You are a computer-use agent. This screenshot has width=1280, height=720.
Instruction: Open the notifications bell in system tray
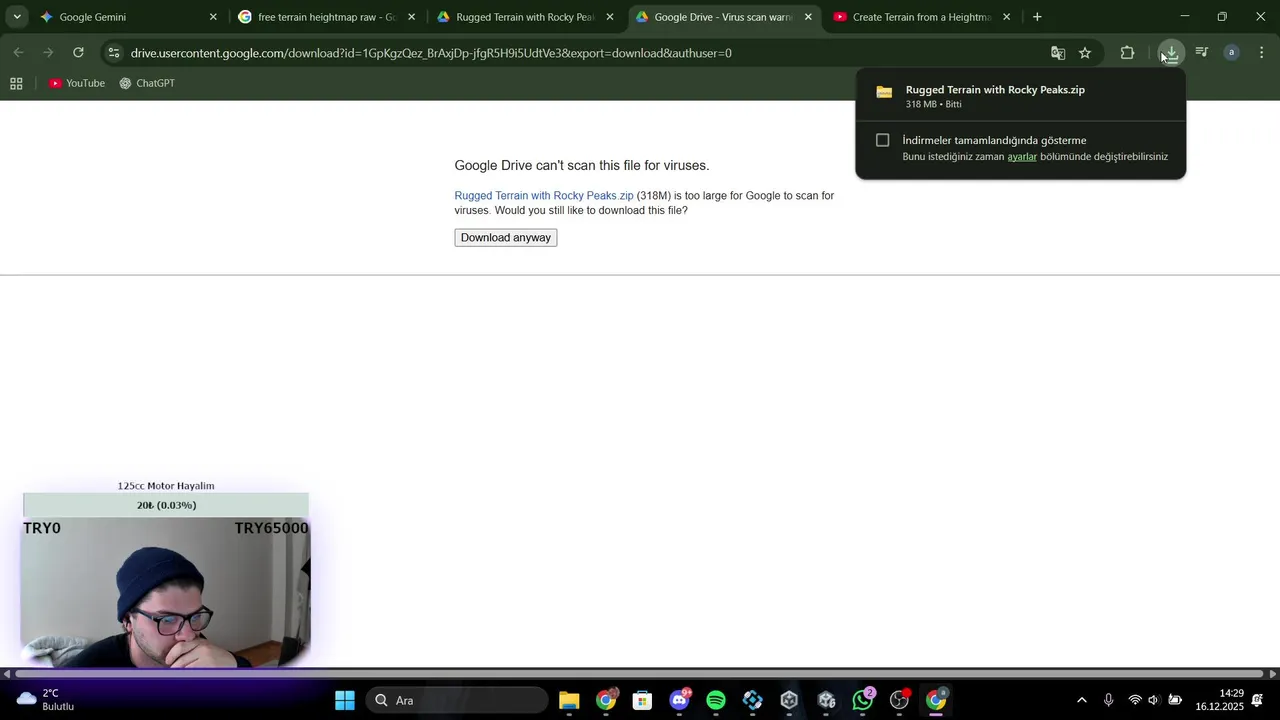click(1258, 700)
